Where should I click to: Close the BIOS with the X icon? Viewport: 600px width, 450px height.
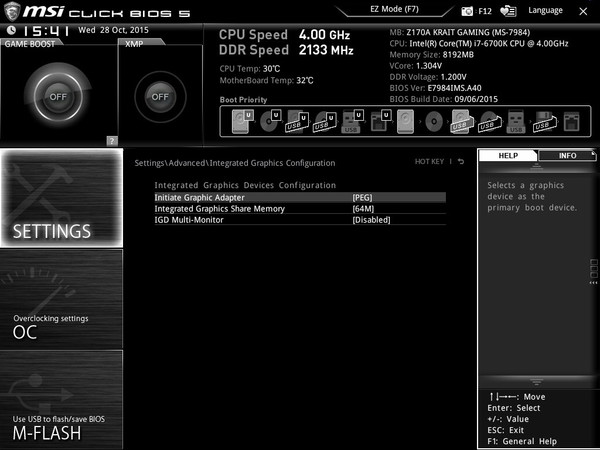pos(583,11)
